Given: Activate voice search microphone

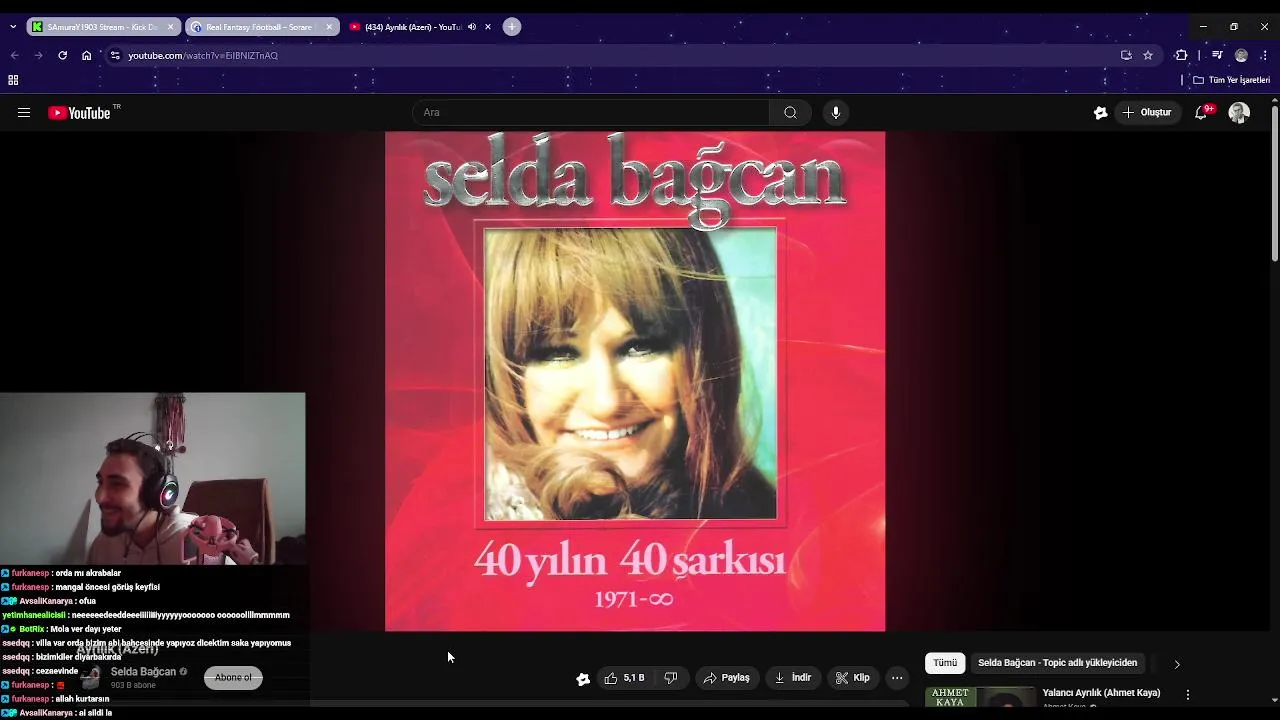Looking at the screenshot, I should click(x=836, y=113).
